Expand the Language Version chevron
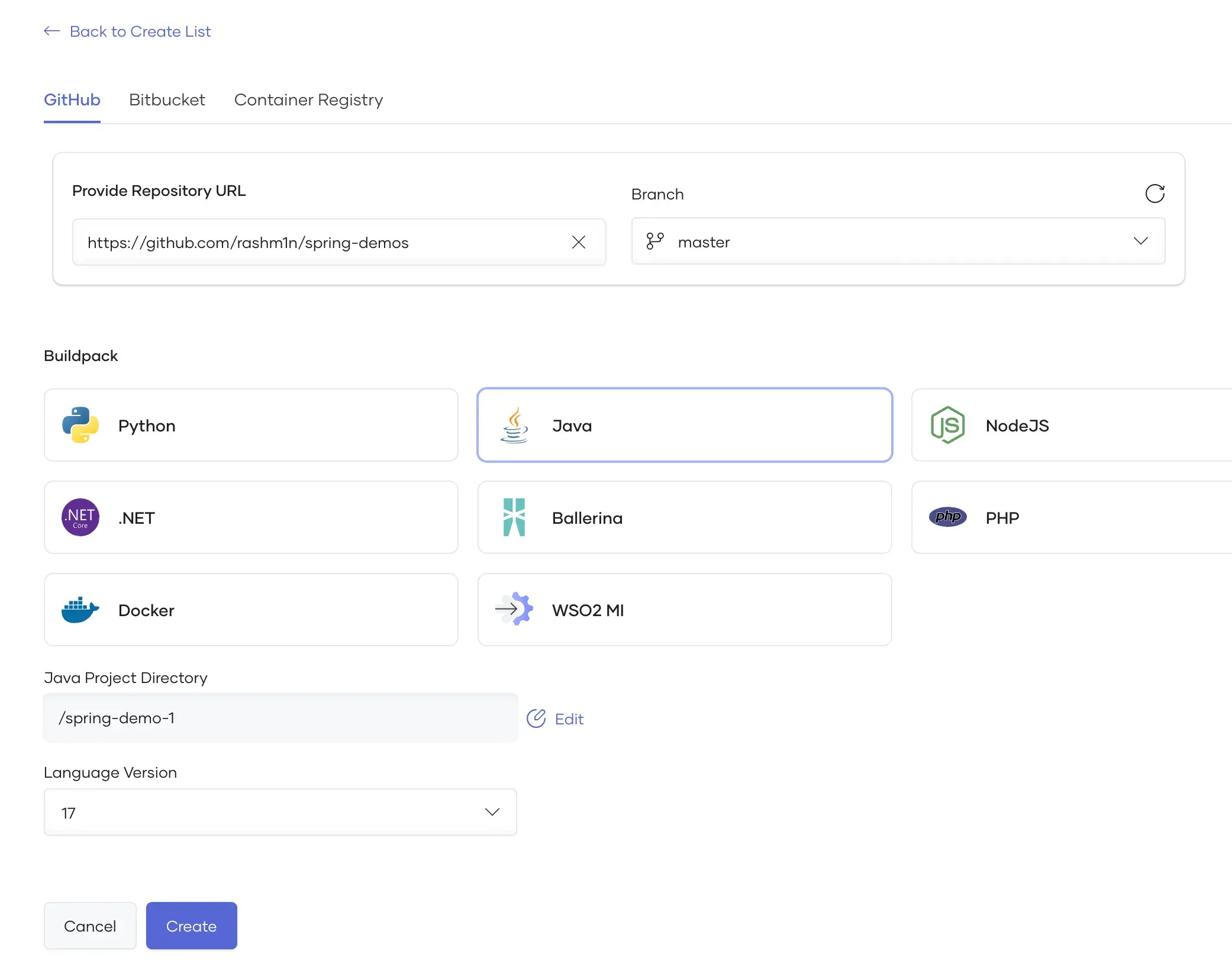Screen dimensions: 1232x973 coord(492,812)
